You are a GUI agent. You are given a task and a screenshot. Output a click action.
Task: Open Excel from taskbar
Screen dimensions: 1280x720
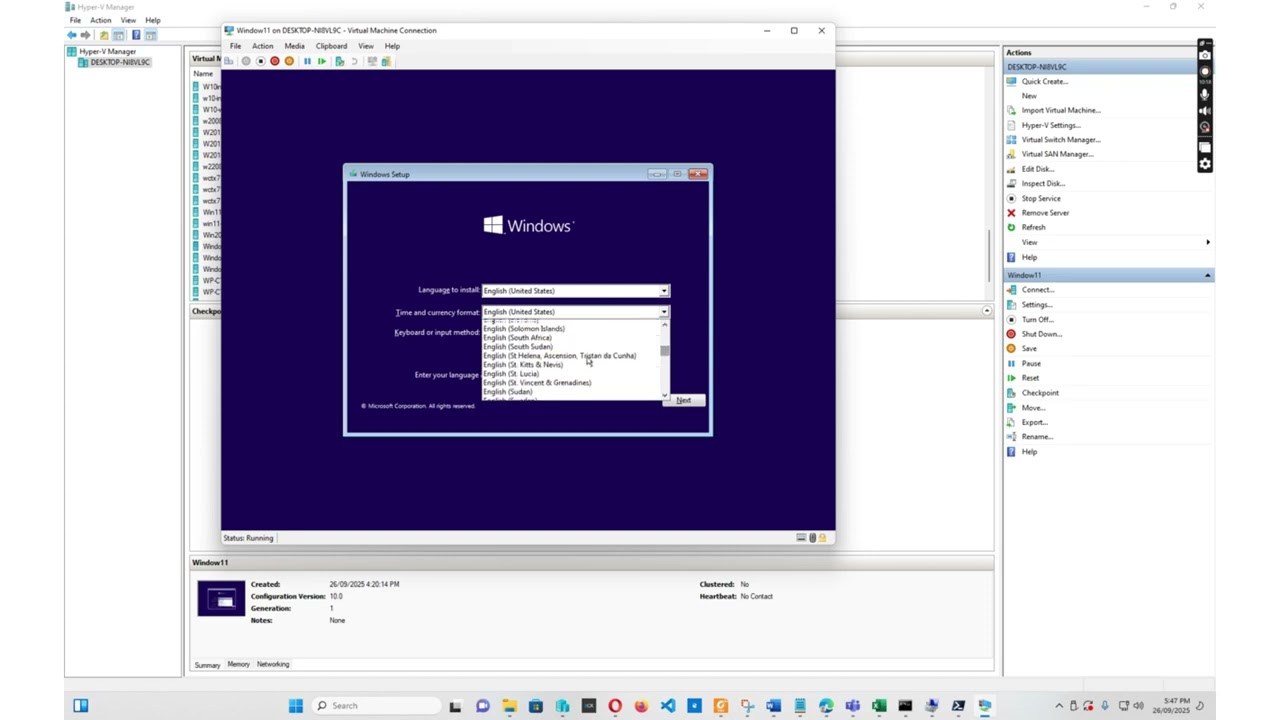879,706
